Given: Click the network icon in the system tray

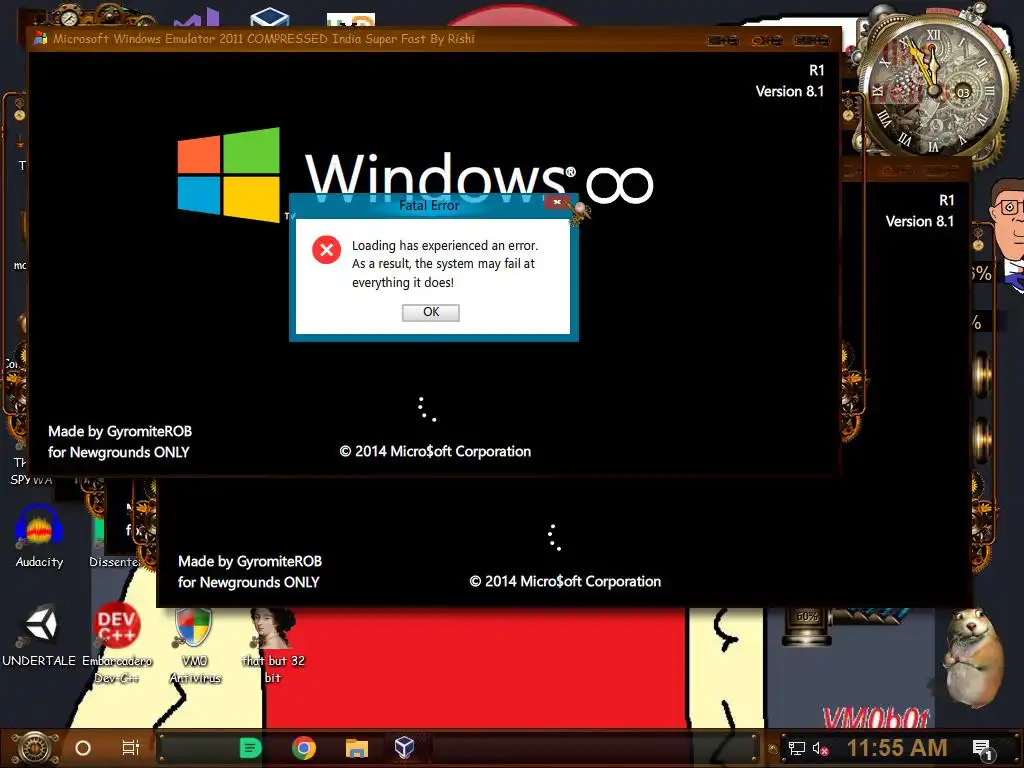Looking at the screenshot, I should (x=797, y=748).
